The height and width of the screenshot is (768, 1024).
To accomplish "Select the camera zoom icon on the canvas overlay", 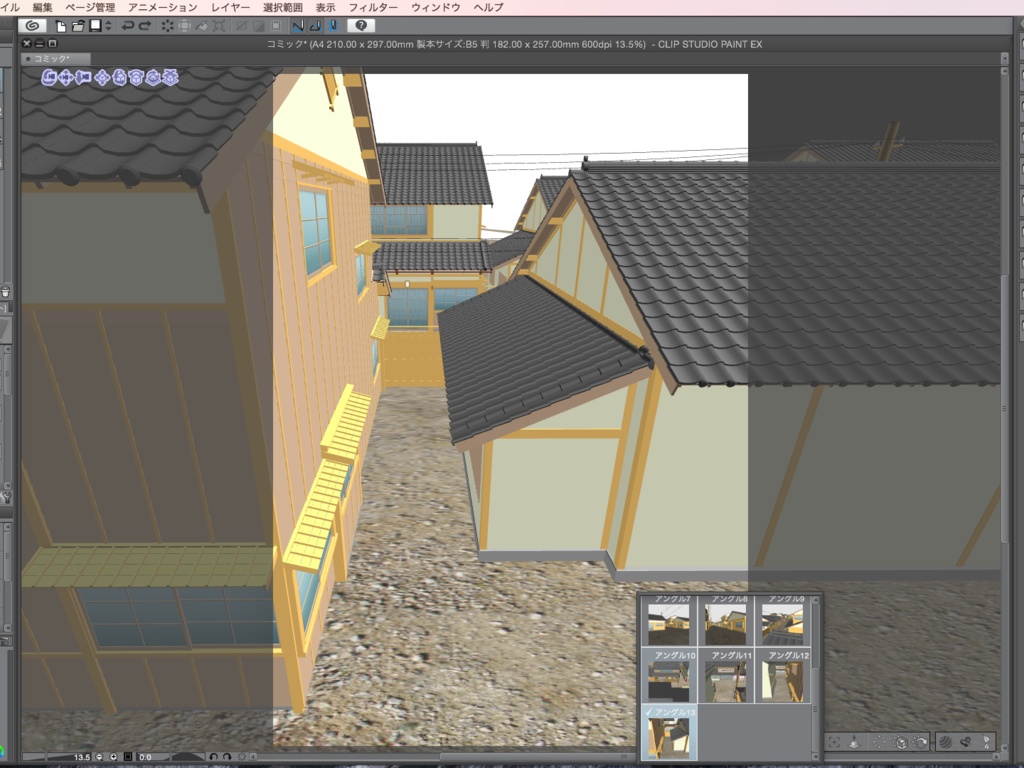I will [83, 79].
